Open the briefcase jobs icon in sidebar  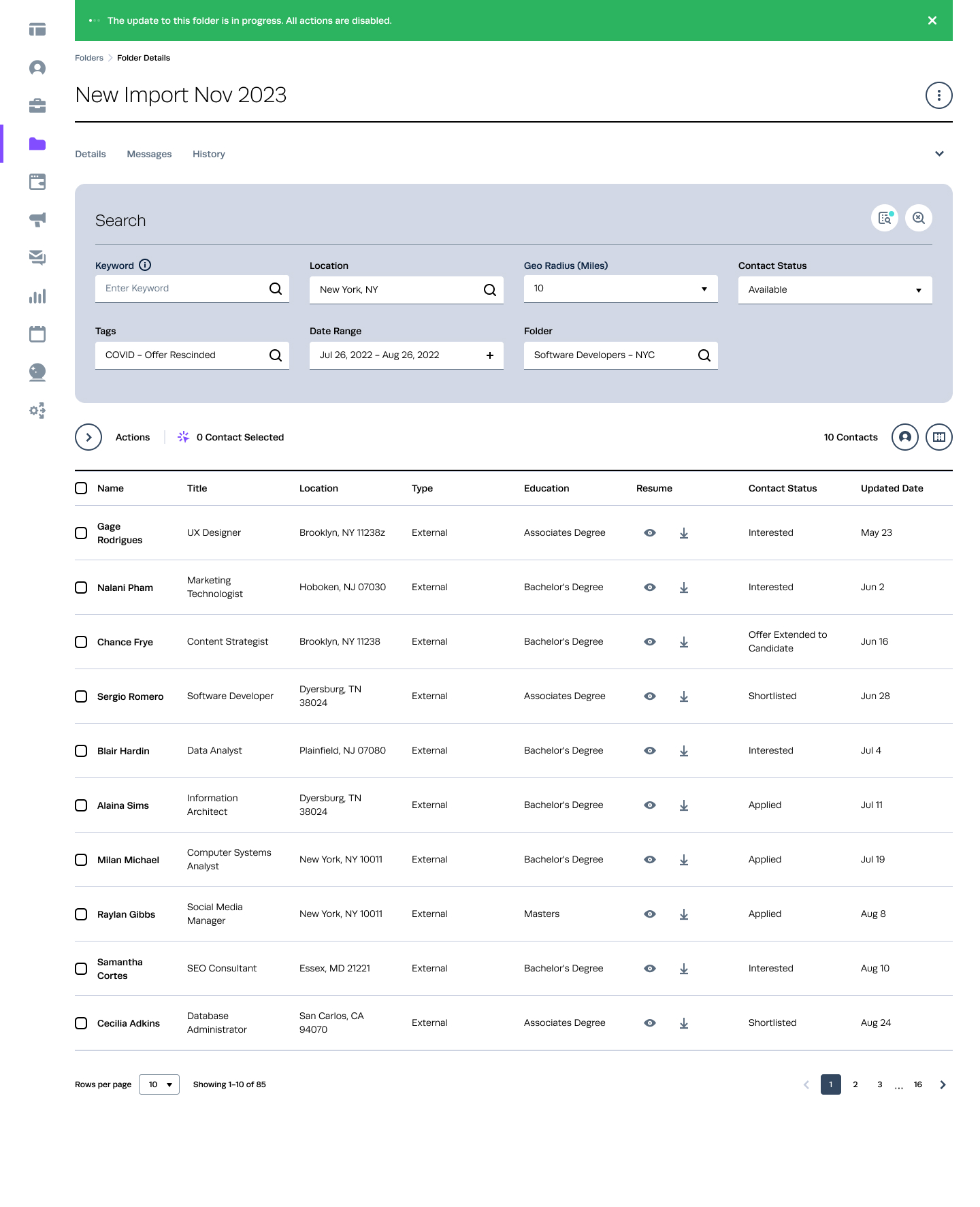pyautogui.click(x=37, y=106)
